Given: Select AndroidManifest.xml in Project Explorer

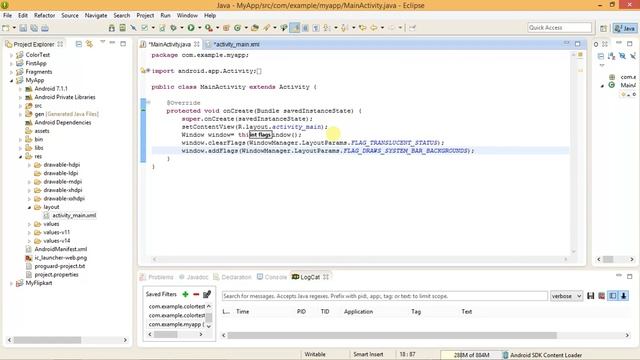Looking at the screenshot, I should (x=60, y=249).
